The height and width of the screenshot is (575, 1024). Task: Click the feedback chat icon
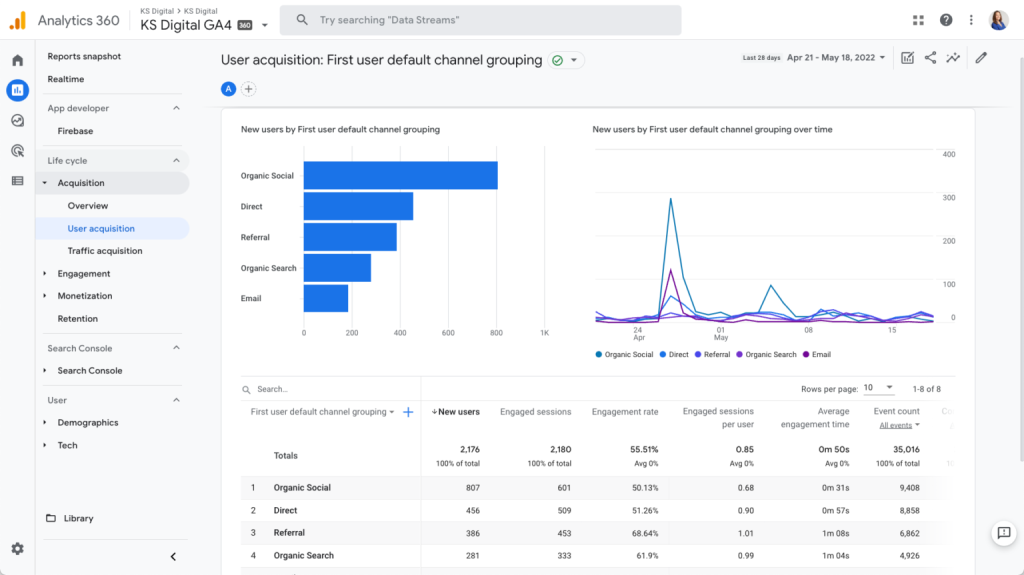(x=1002, y=533)
